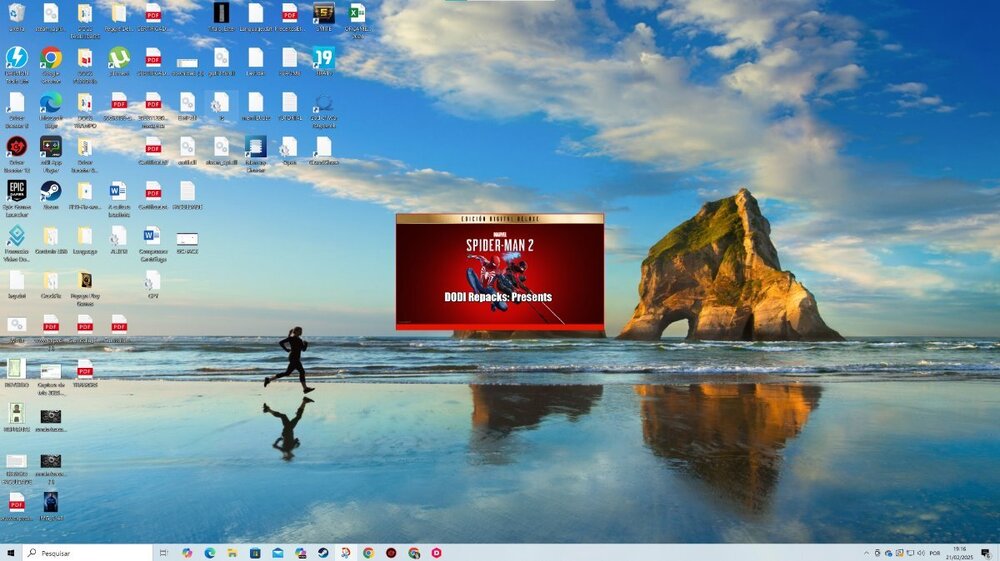The height and width of the screenshot is (561, 1000).
Task: Open Microsoft Store in the taskbar
Action: [x=255, y=552]
